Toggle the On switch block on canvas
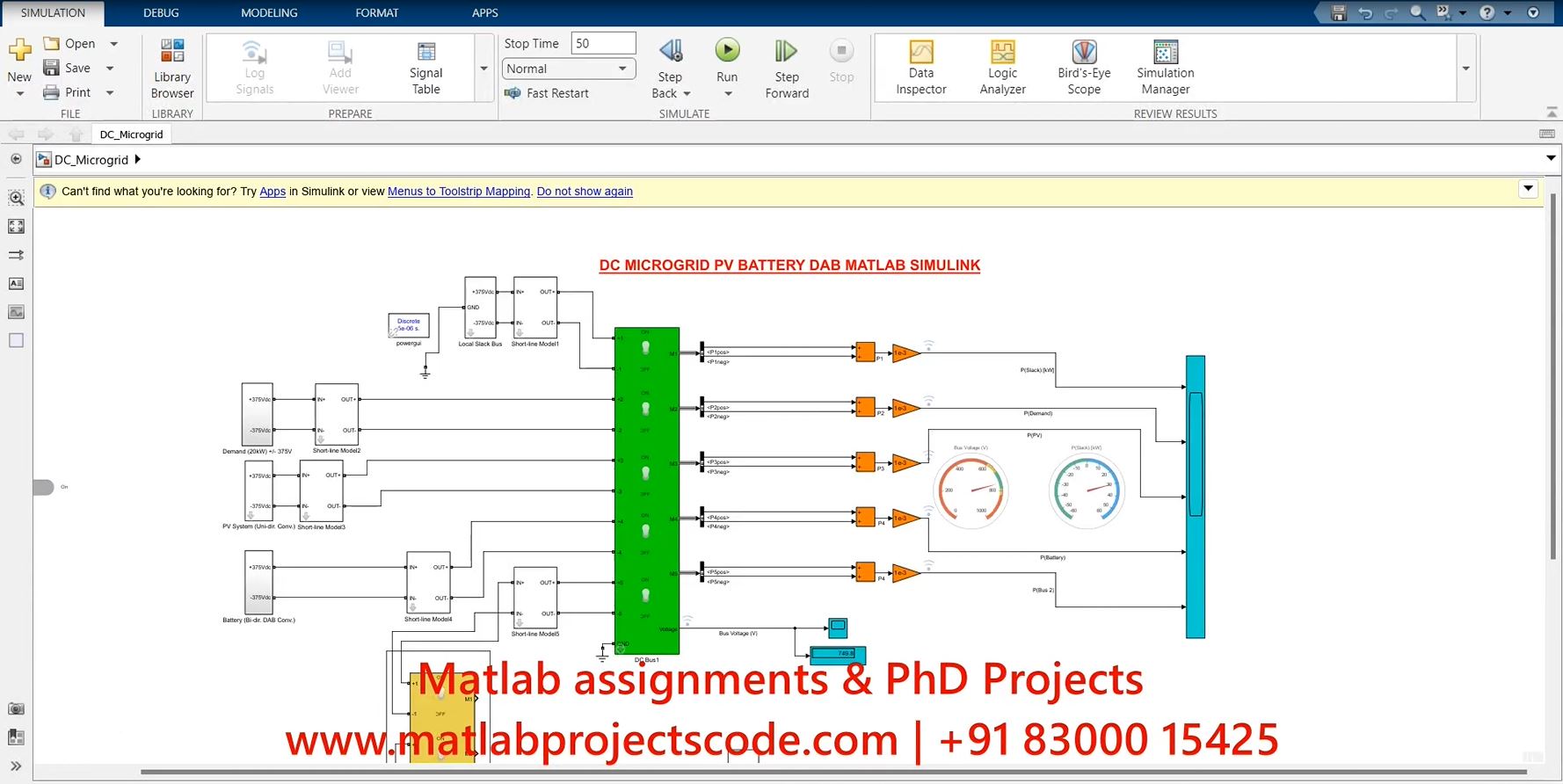Viewport: 1563px width, 784px height. click(43, 487)
